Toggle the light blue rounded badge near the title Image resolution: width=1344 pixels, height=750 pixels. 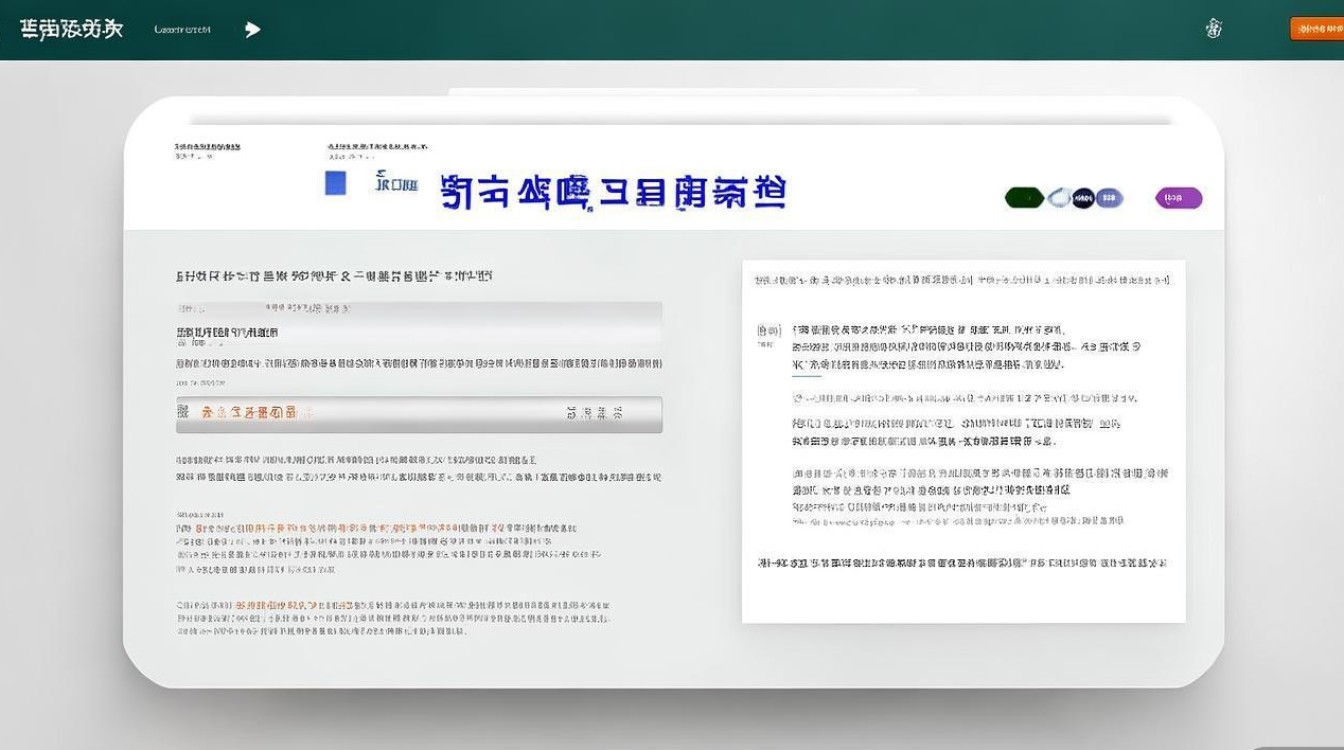pyautogui.click(x=1108, y=198)
